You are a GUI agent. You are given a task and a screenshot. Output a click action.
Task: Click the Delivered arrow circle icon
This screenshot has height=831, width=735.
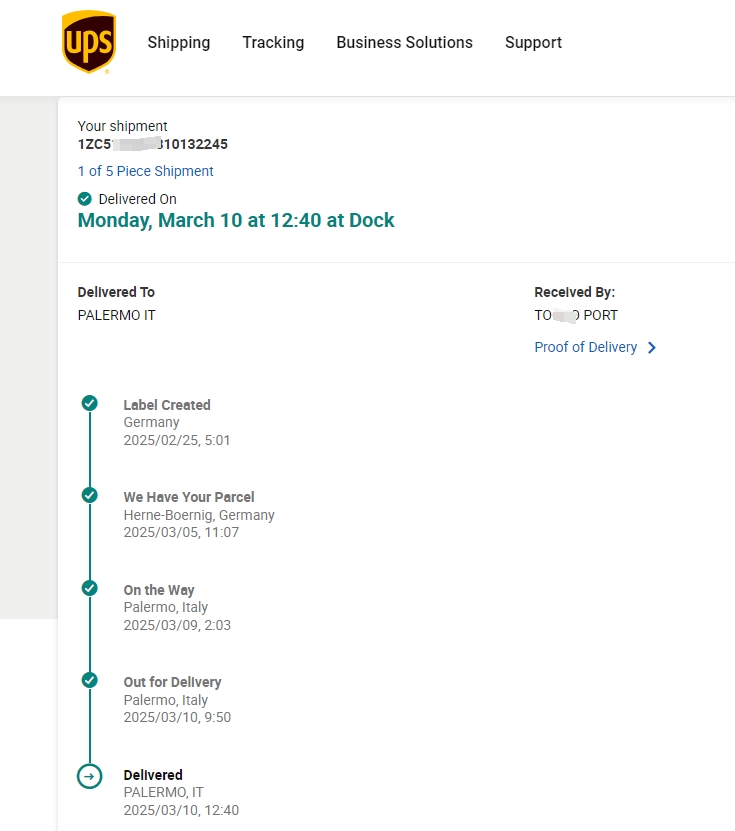90,776
